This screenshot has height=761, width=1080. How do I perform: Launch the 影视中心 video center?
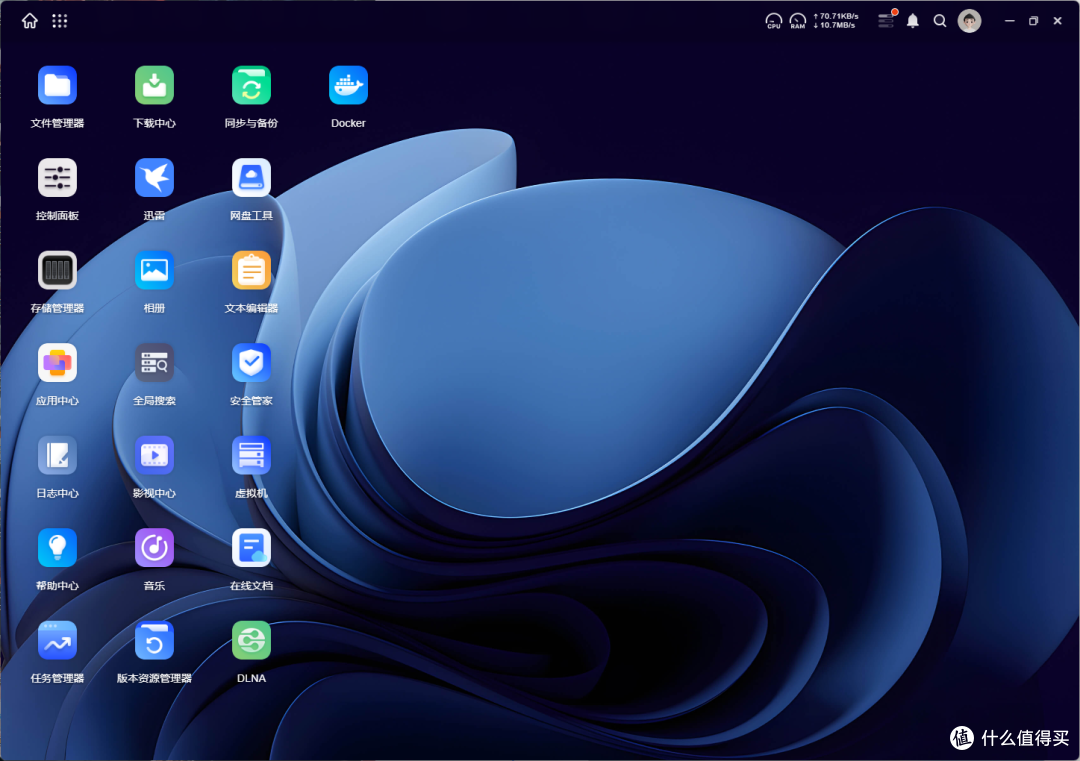tap(154, 455)
